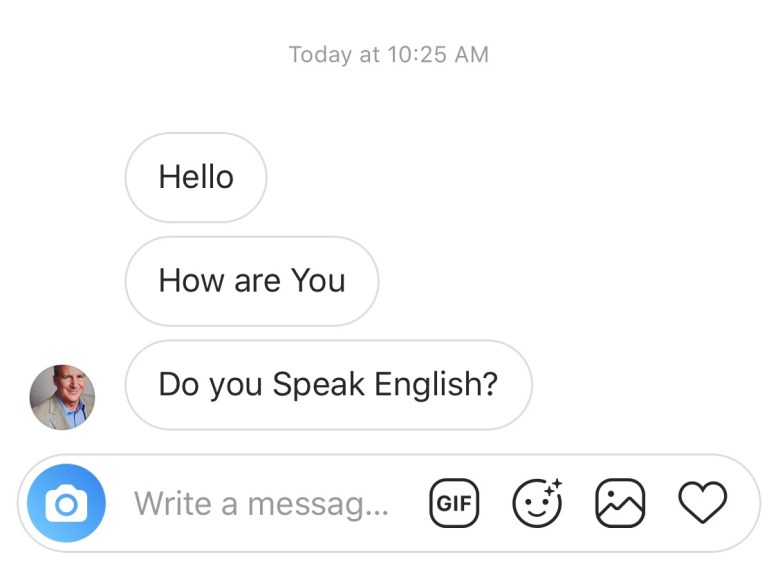The width and height of the screenshot is (778, 584).
Task: Tap the last received message bubble
Action: (328, 385)
